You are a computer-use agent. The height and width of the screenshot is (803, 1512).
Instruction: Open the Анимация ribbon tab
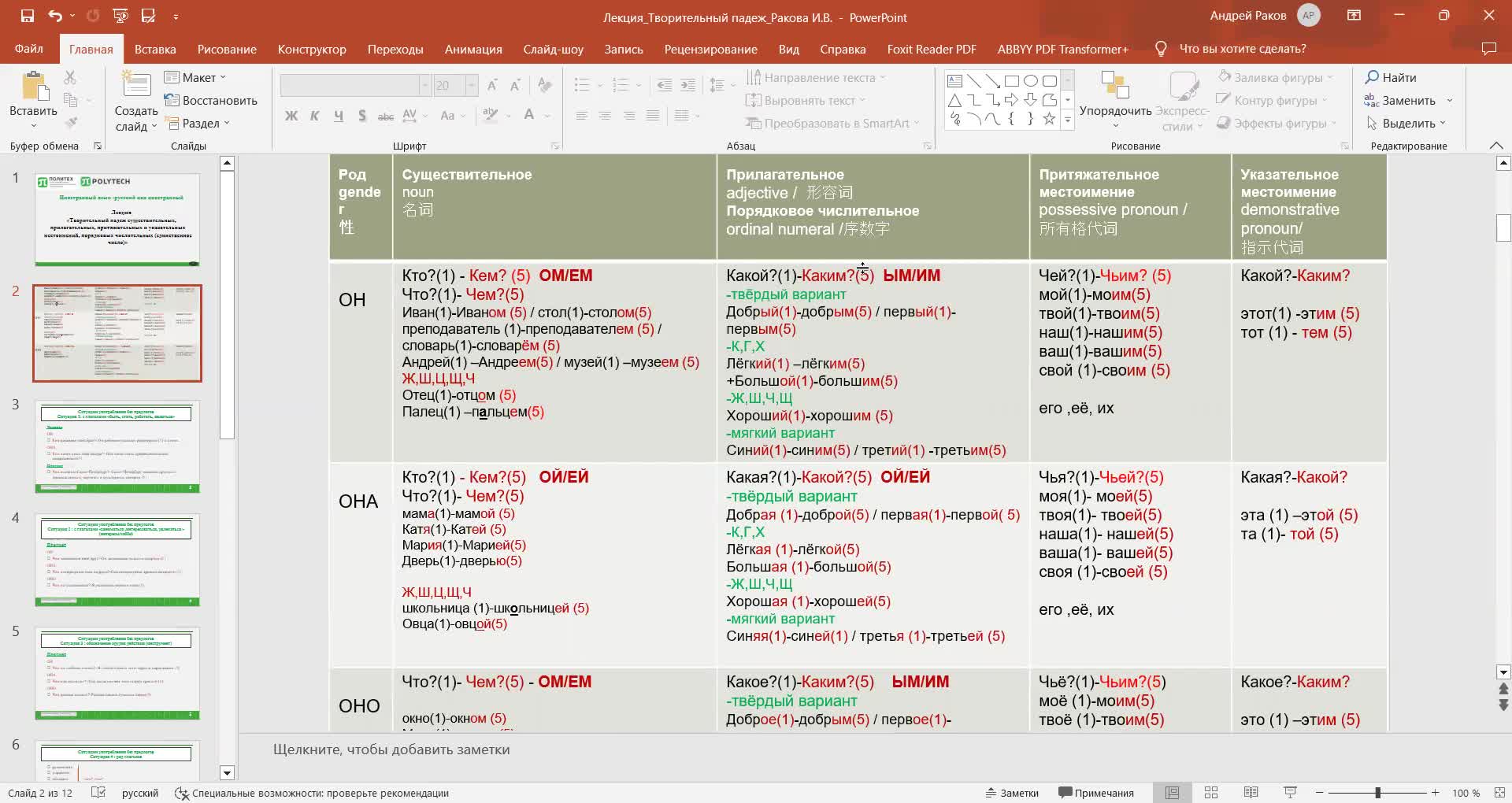473,49
